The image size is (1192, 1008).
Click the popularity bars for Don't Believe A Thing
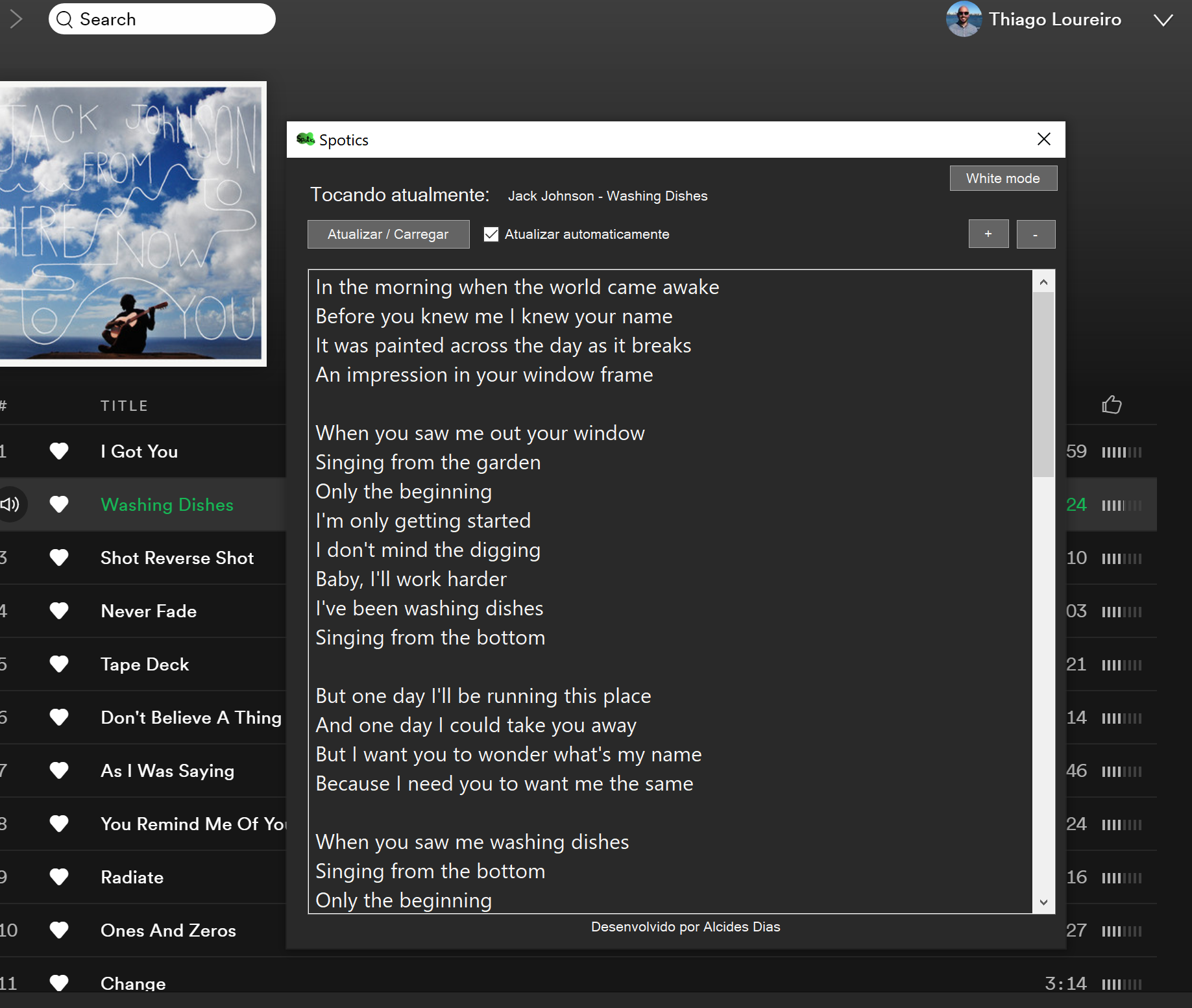[x=1121, y=718]
